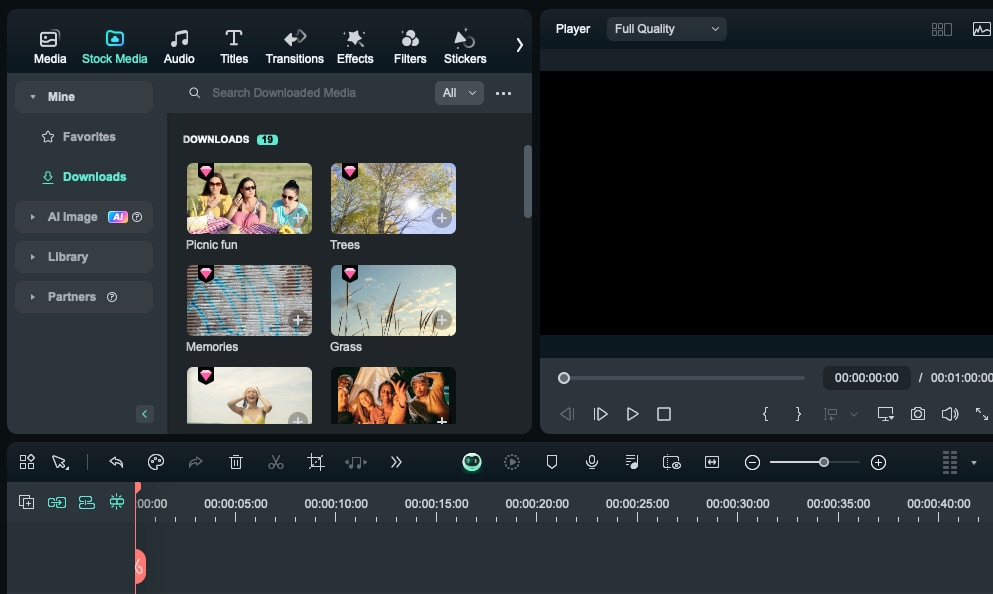Expand the AI Image section
The height and width of the screenshot is (594, 993).
[x=33, y=217]
